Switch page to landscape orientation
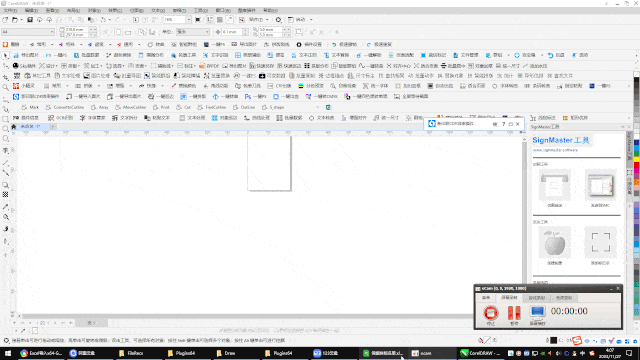This screenshot has height=360, width=640. click(x=128, y=32)
